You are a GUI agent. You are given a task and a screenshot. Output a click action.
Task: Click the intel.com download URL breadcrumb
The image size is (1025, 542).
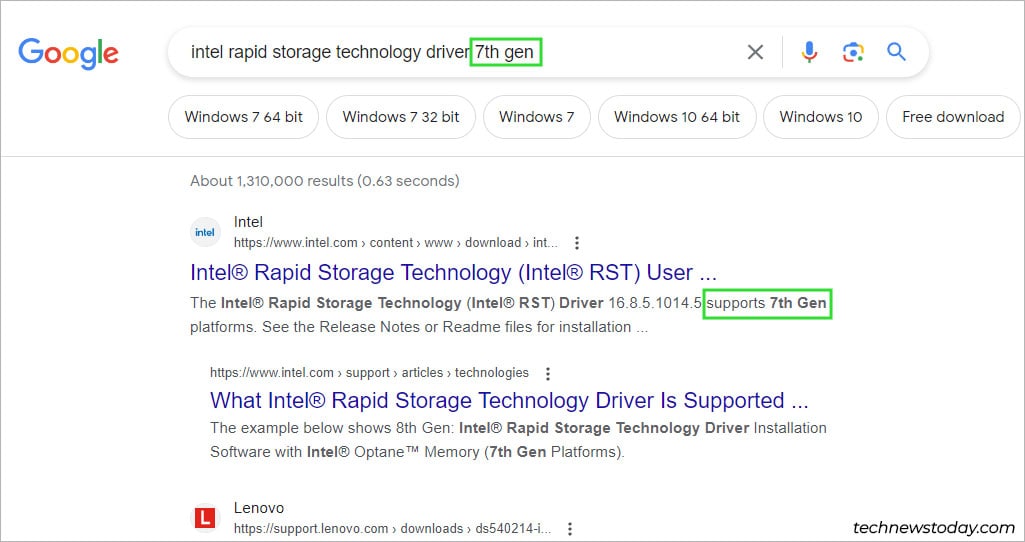(x=395, y=243)
